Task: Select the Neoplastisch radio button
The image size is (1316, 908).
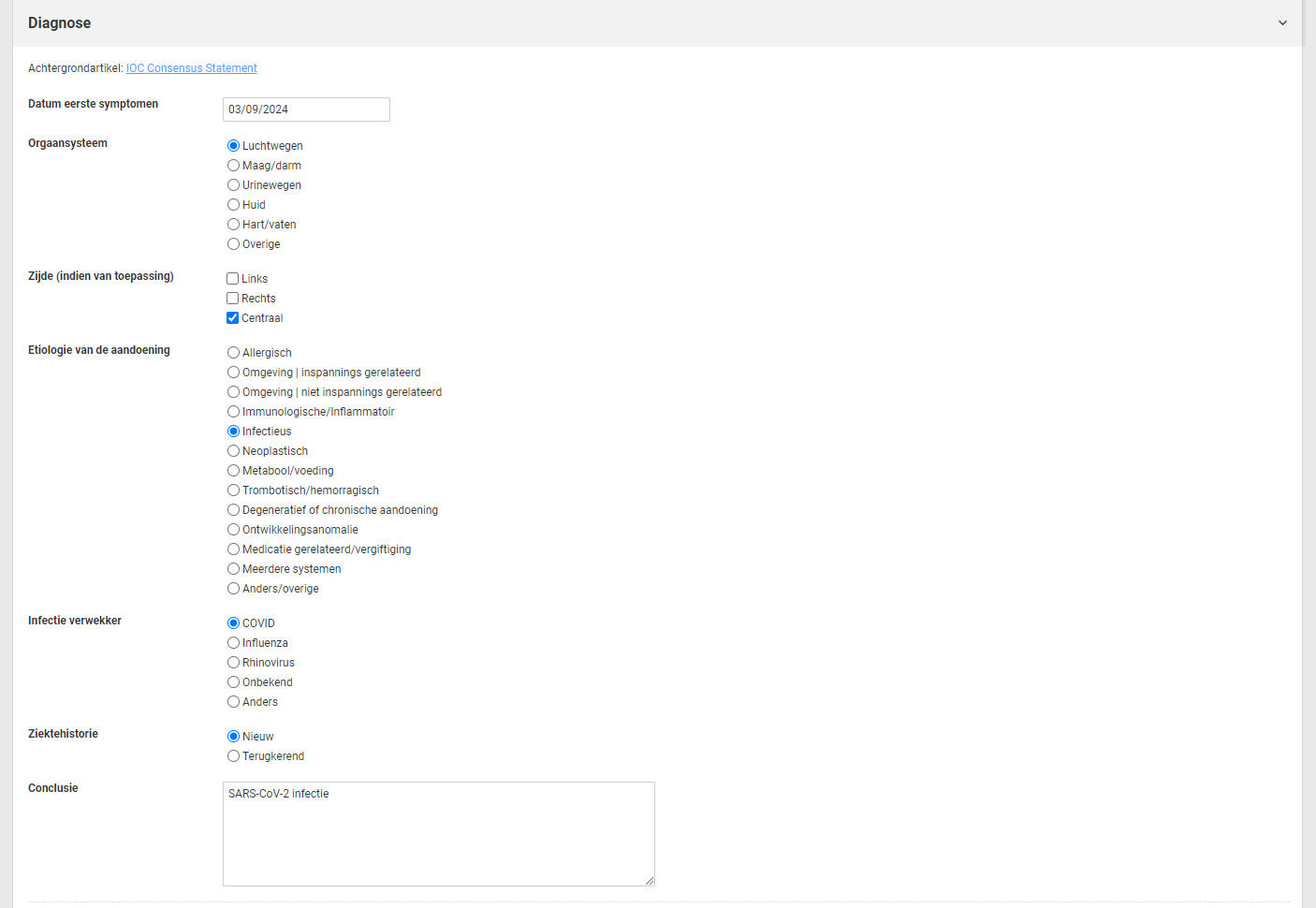Action: tap(233, 451)
